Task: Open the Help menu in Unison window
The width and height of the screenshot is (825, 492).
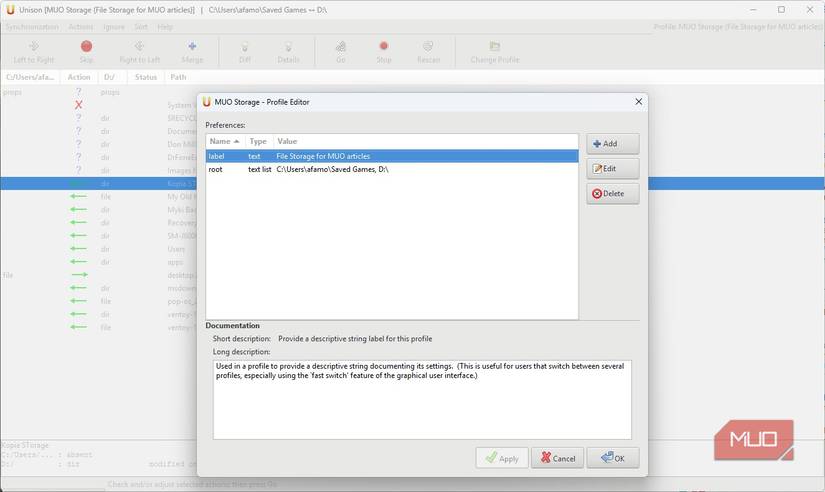Action: [x=165, y=27]
